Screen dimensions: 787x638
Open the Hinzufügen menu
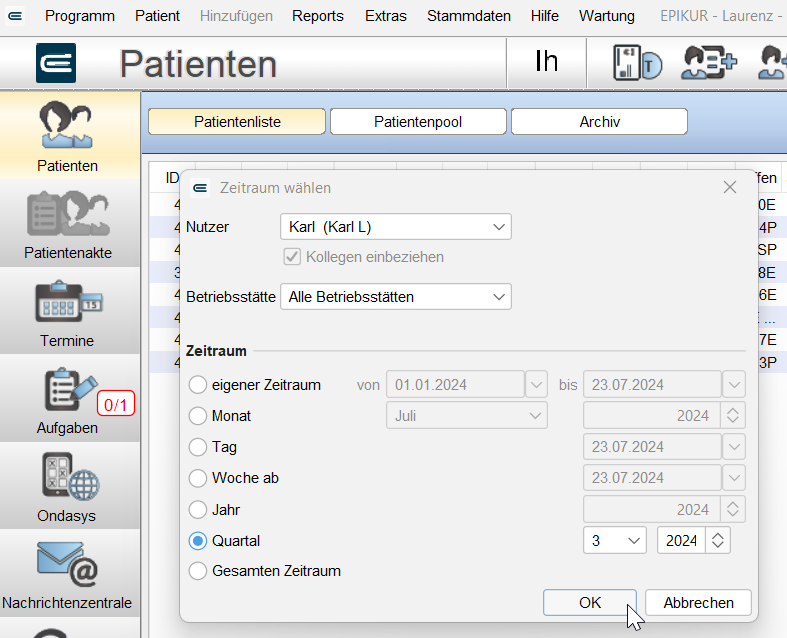pyautogui.click(x=236, y=16)
